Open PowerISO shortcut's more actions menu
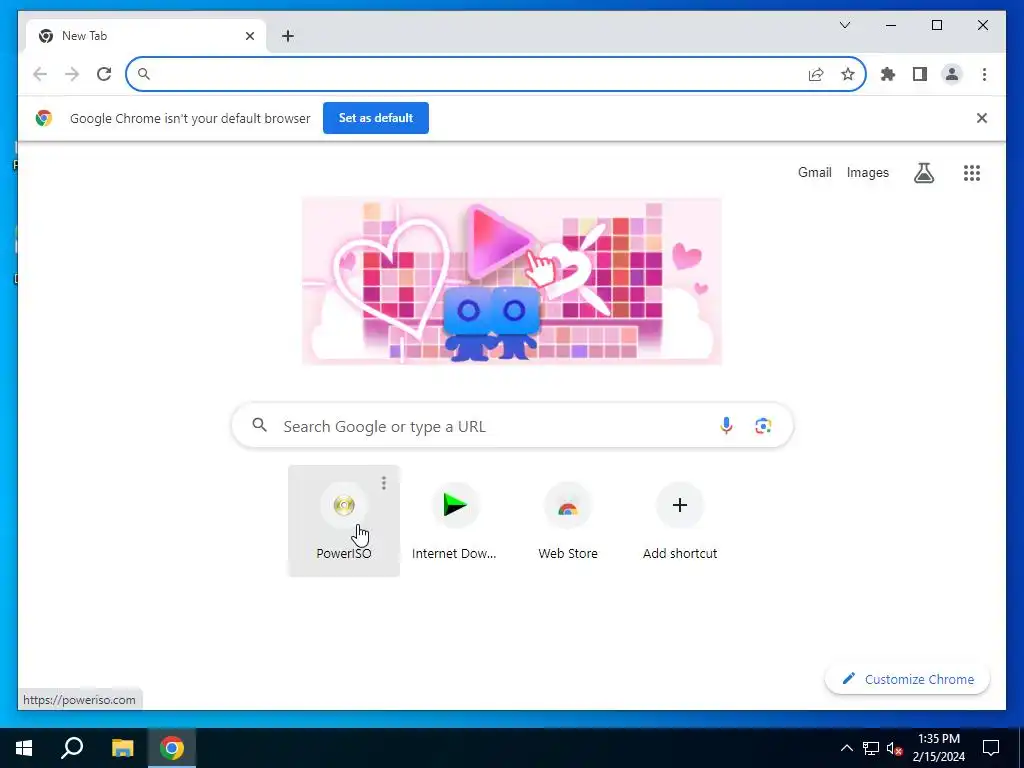Viewport: 1024px width, 768px height. tap(384, 483)
